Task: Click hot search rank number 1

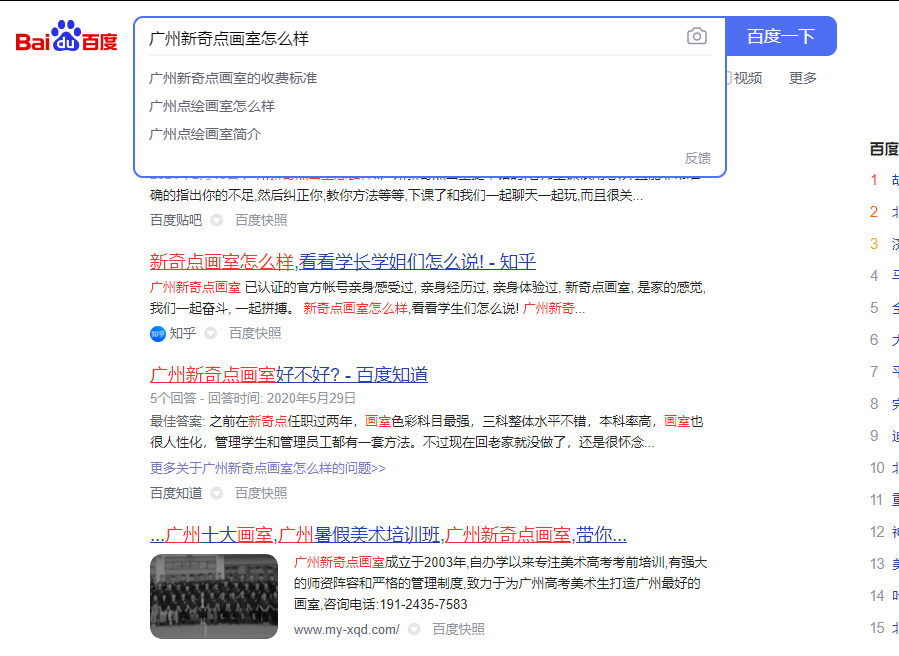Action: tap(874, 180)
